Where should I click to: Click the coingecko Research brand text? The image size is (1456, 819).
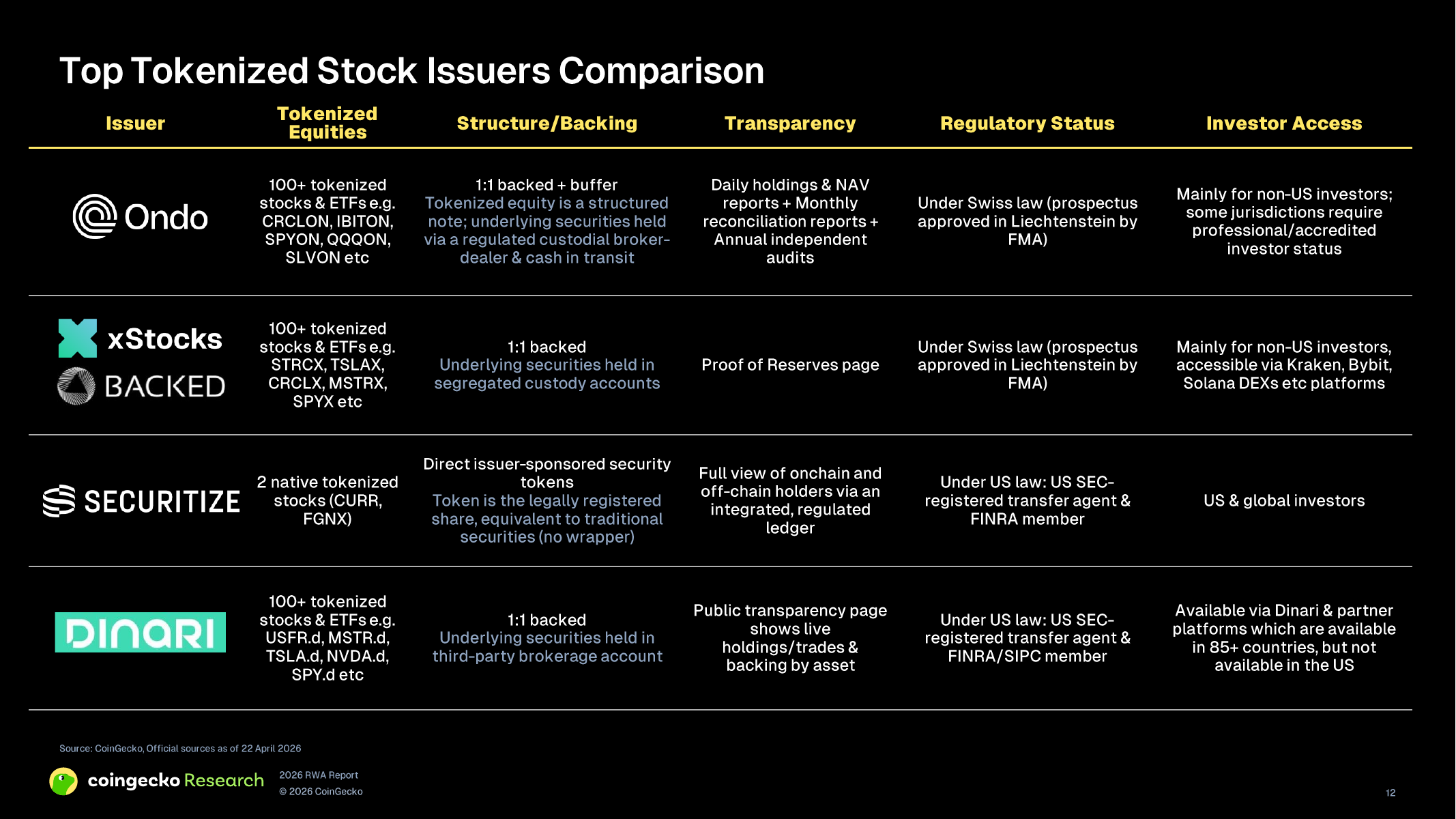pyautogui.click(x=176, y=780)
